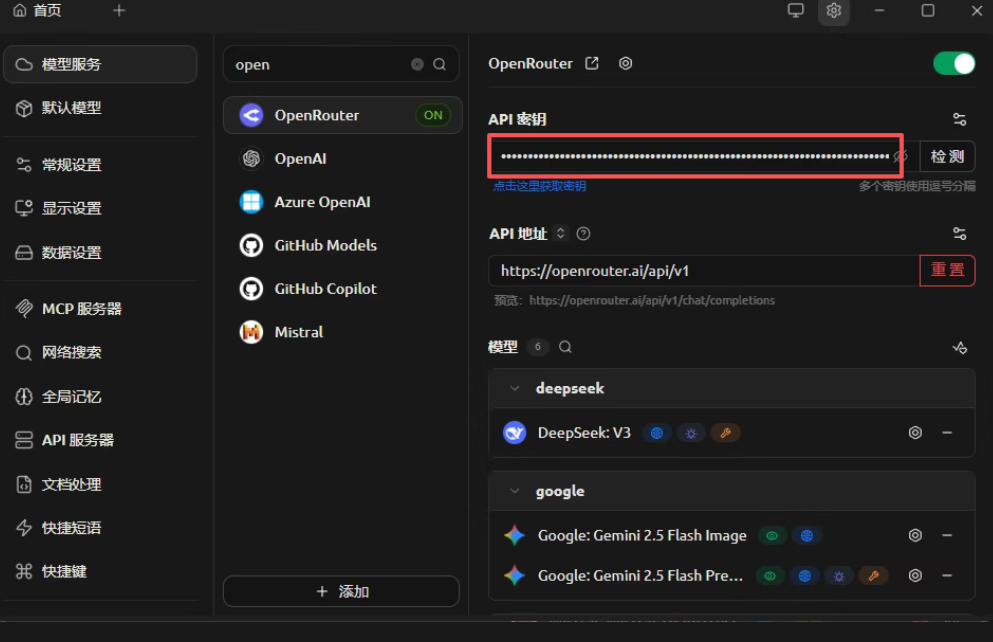Click into the API 密钥 field
Image resolution: width=993 pixels, height=642 pixels.
(695, 156)
